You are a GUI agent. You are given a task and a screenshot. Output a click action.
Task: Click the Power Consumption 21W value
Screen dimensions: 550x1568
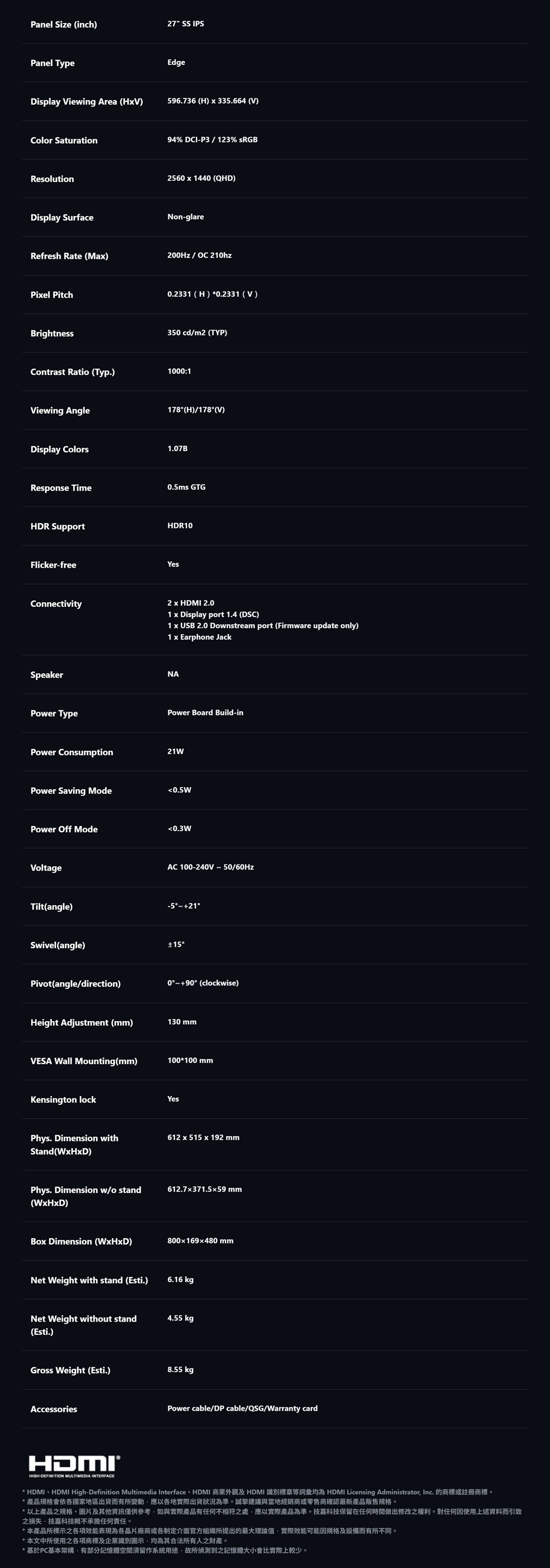[175, 752]
